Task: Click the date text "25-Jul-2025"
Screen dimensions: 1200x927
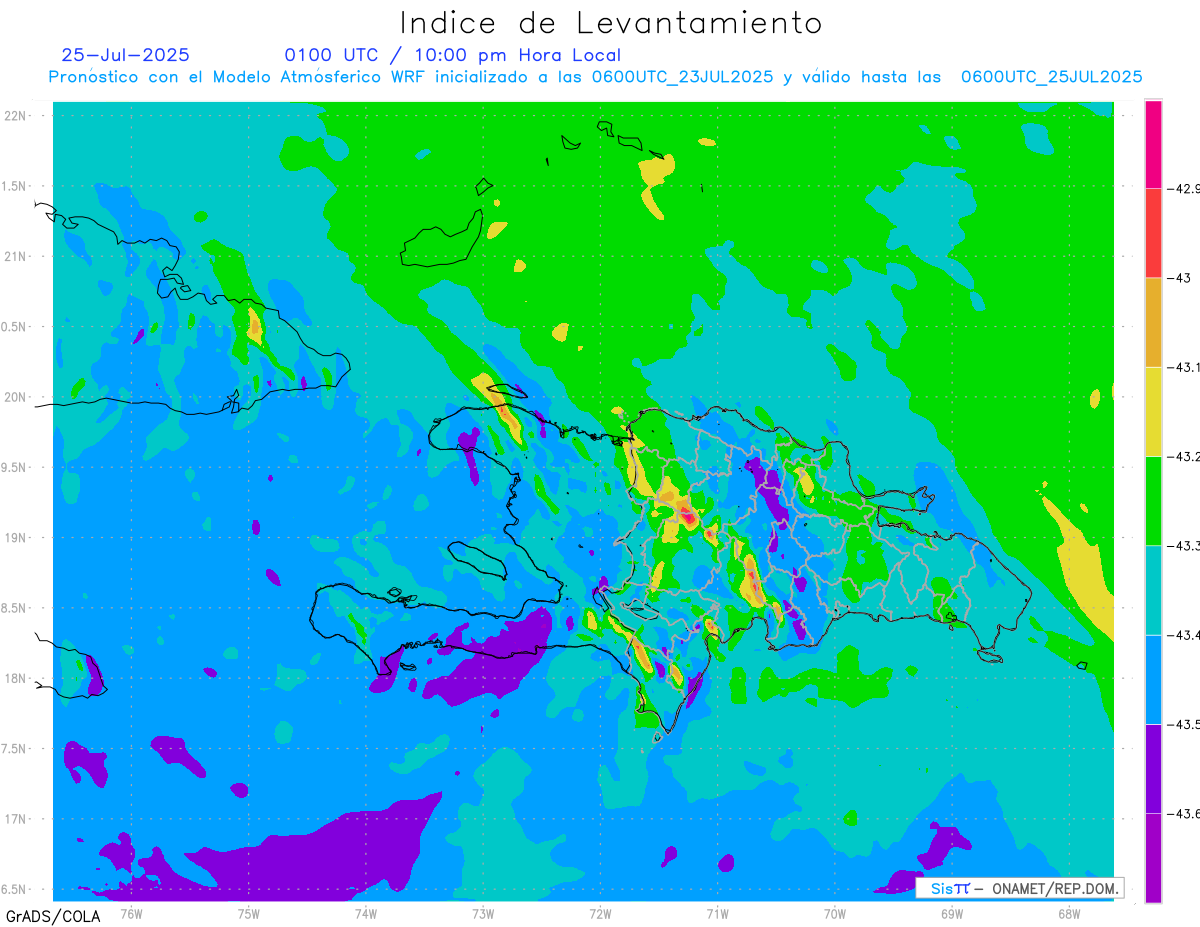Action: point(125,55)
